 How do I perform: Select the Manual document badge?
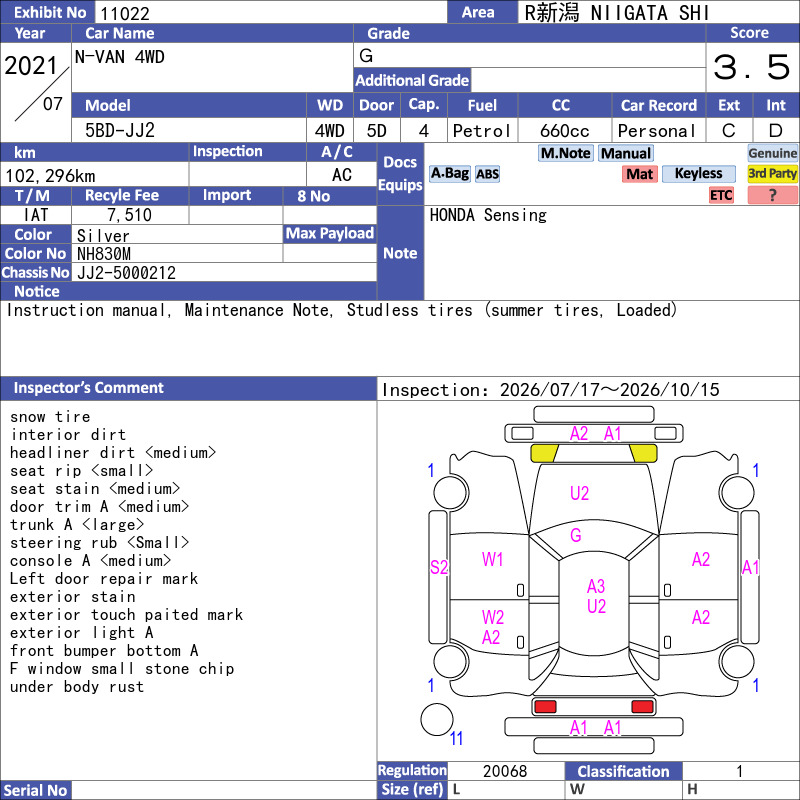click(626, 153)
